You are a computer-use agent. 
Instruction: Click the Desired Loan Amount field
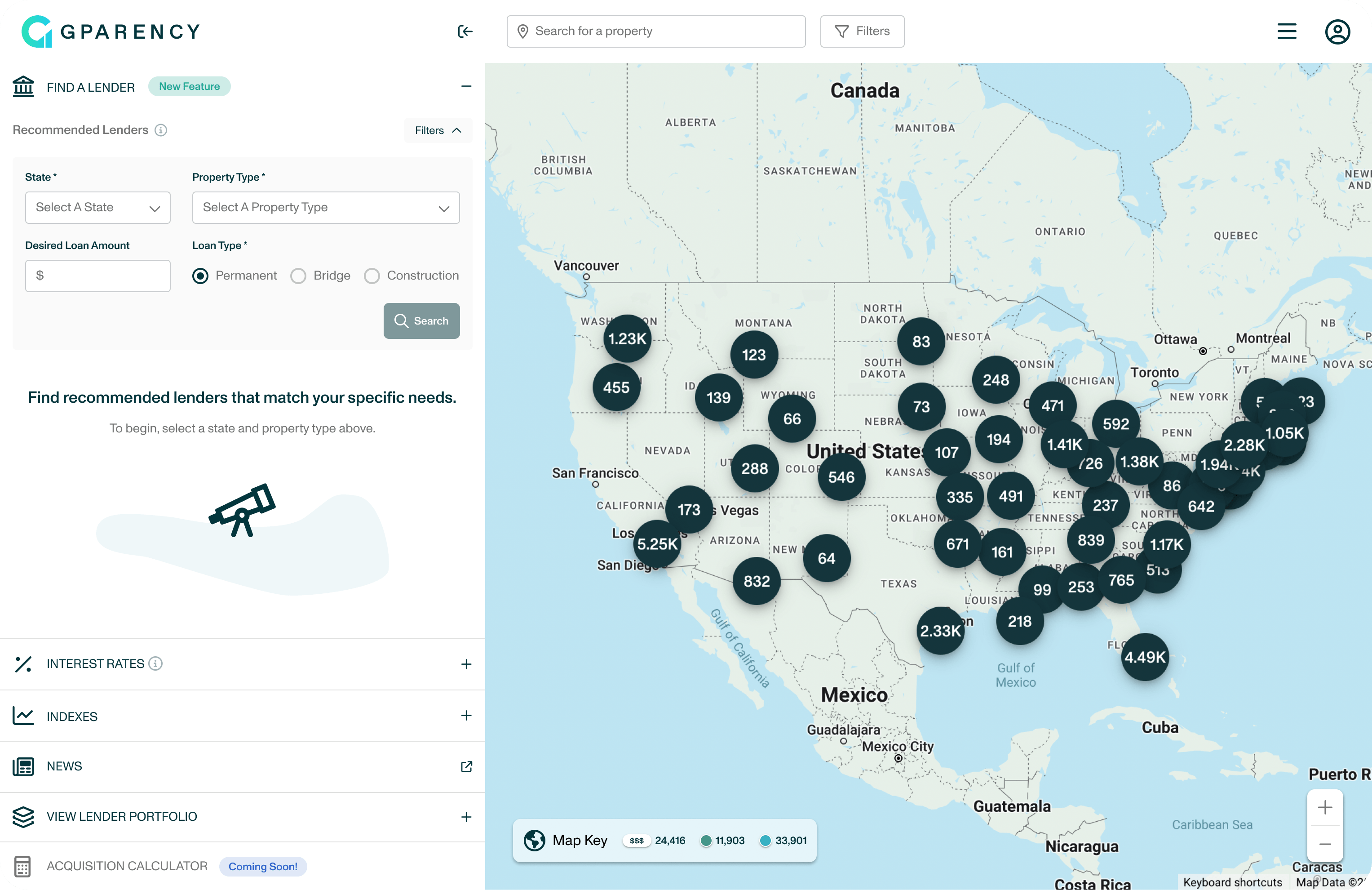pos(98,276)
